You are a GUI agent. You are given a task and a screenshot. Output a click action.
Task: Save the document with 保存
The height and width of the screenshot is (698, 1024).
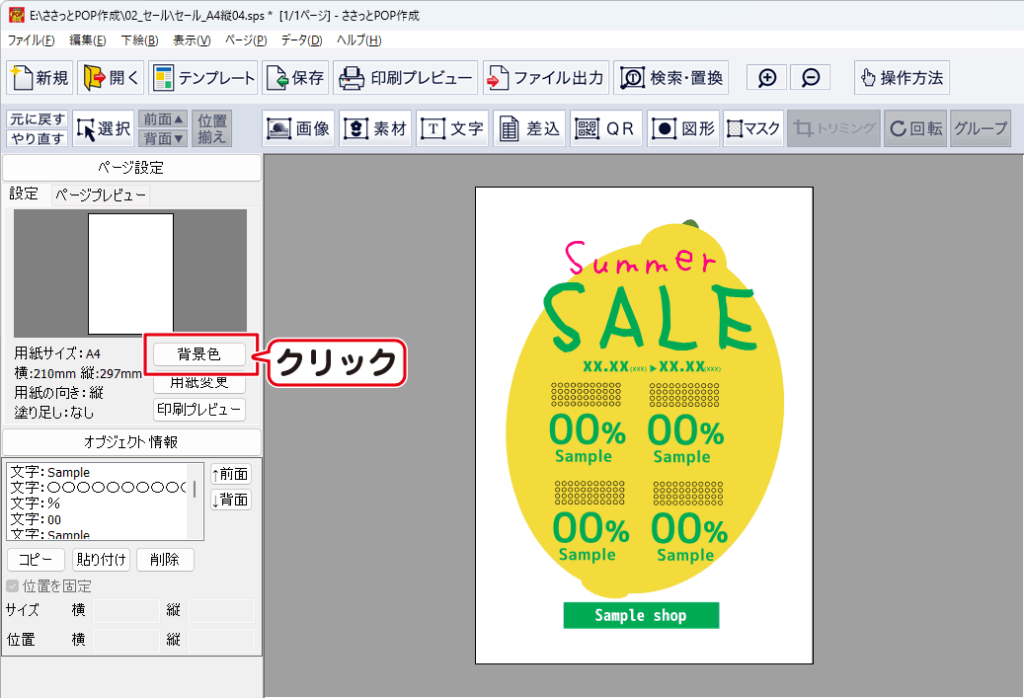click(x=295, y=78)
